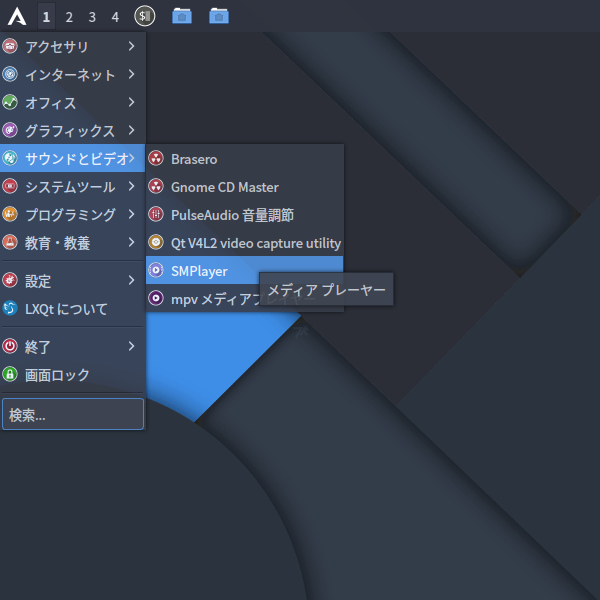
Task: Expand the オフィス submenu arrow
Action: (x=131, y=102)
